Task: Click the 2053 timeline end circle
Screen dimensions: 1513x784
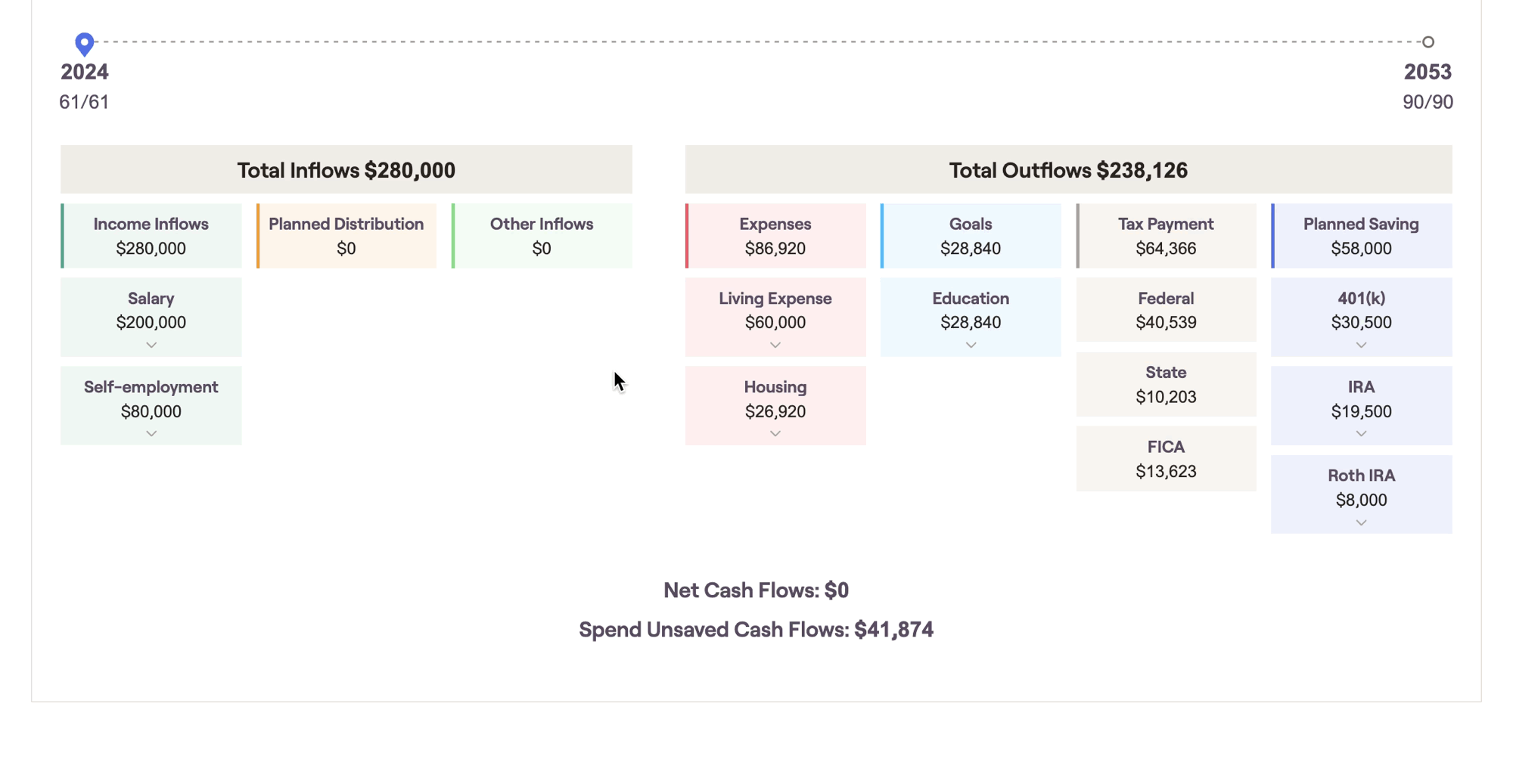Action: point(1428,42)
